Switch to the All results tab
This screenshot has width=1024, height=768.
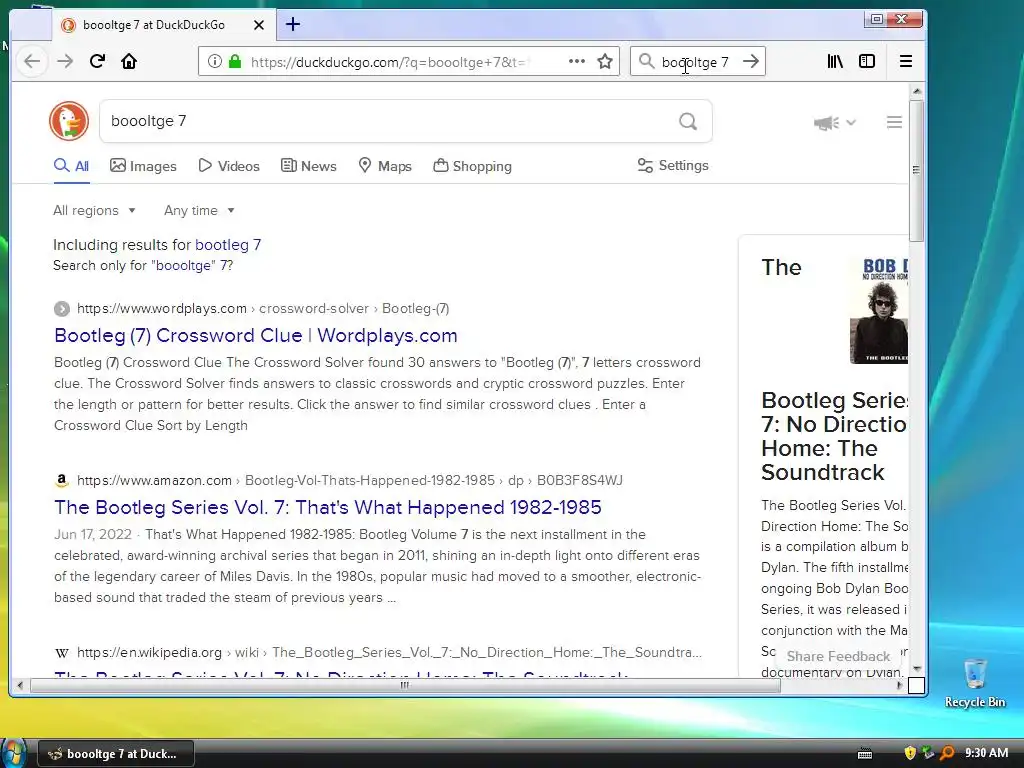[71, 166]
